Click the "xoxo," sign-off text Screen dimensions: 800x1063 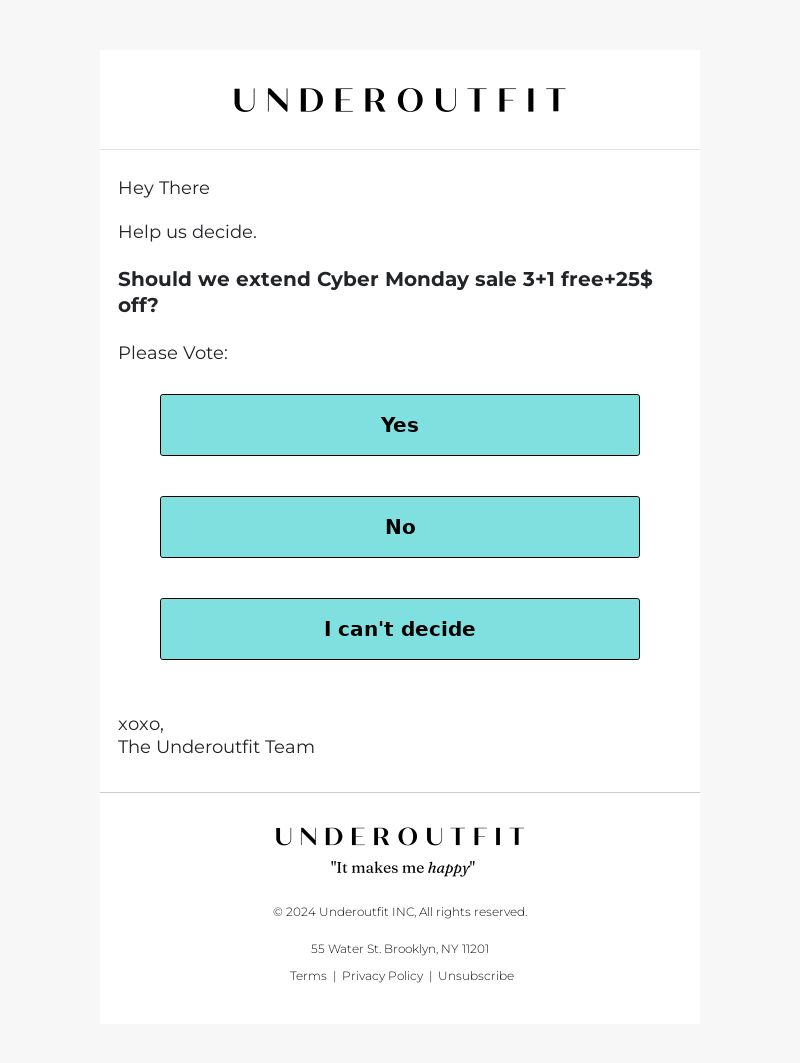pos(141,725)
